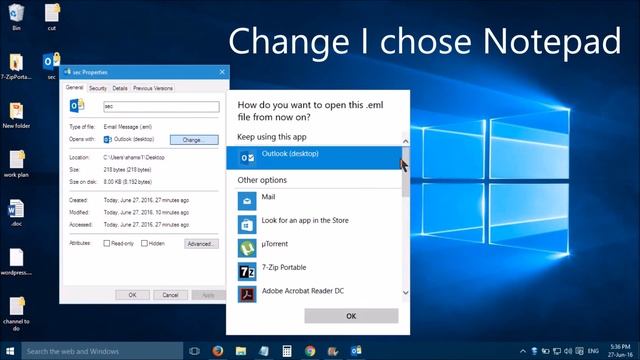Open network status in system tray

(557, 351)
